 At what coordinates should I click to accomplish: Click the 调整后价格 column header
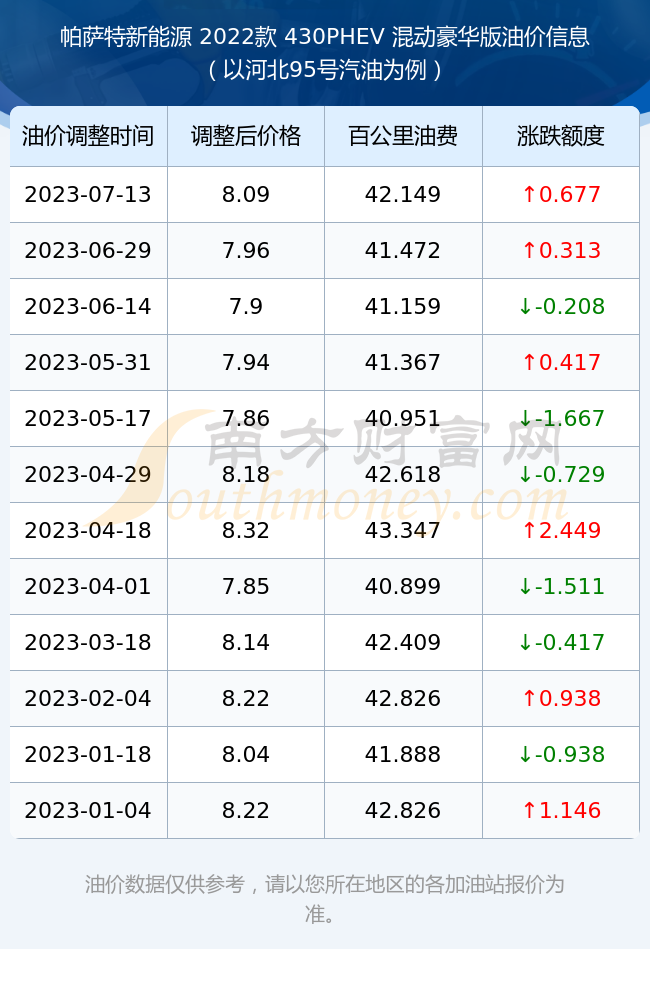pyautogui.click(x=246, y=136)
